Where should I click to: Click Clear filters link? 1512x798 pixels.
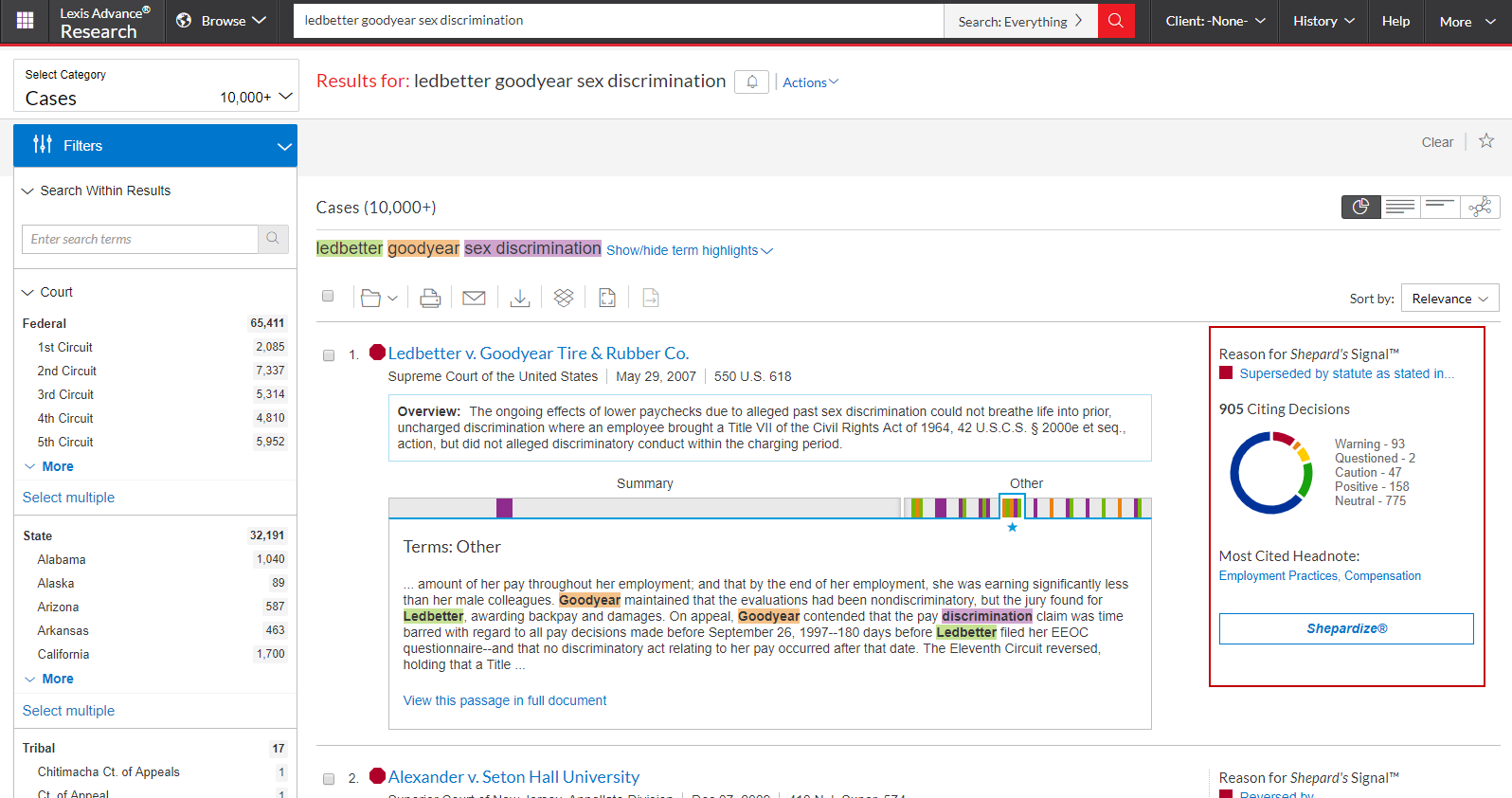(1437, 142)
